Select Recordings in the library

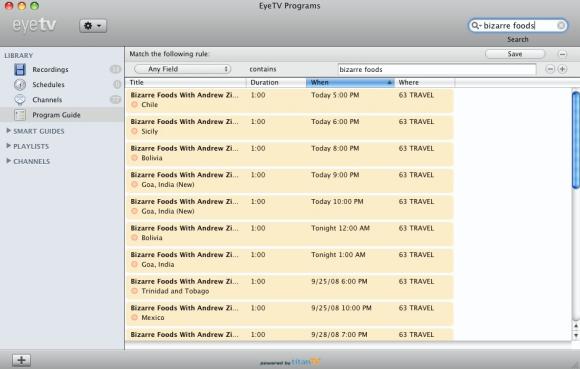pyautogui.click(x=50, y=70)
